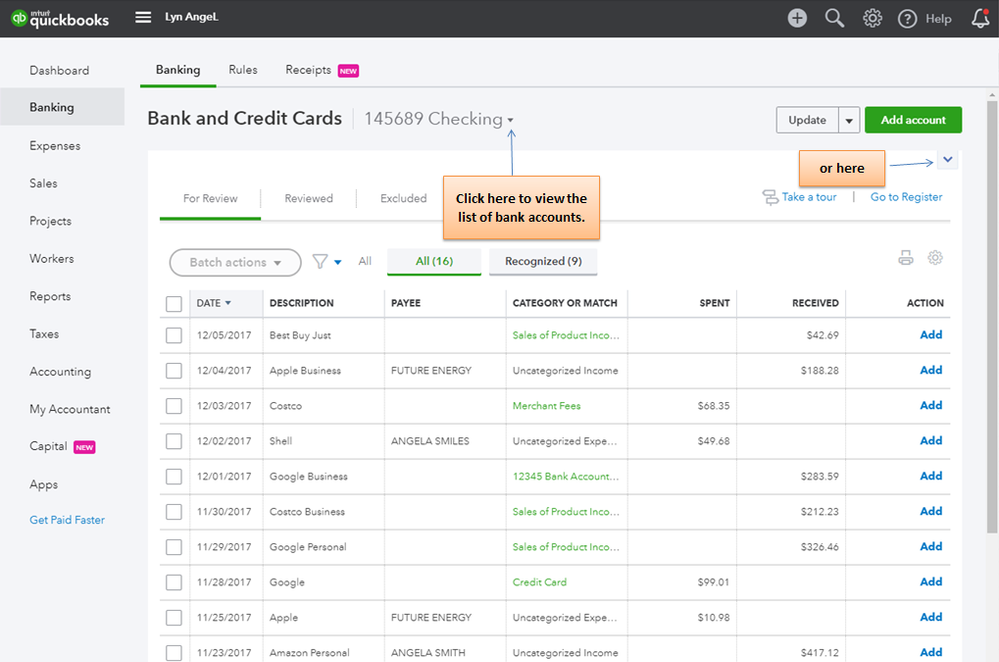Click the print icon above the table
This screenshot has width=999, height=662.
click(x=905, y=257)
